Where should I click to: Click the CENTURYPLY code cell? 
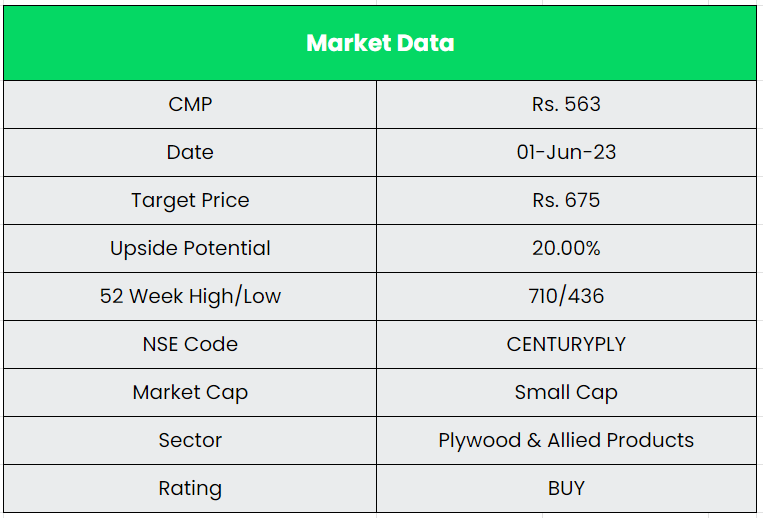[566, 344]
